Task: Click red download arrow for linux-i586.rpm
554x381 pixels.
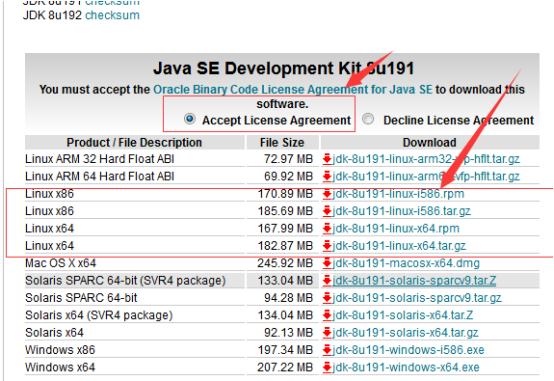Action: coord(327,194)
